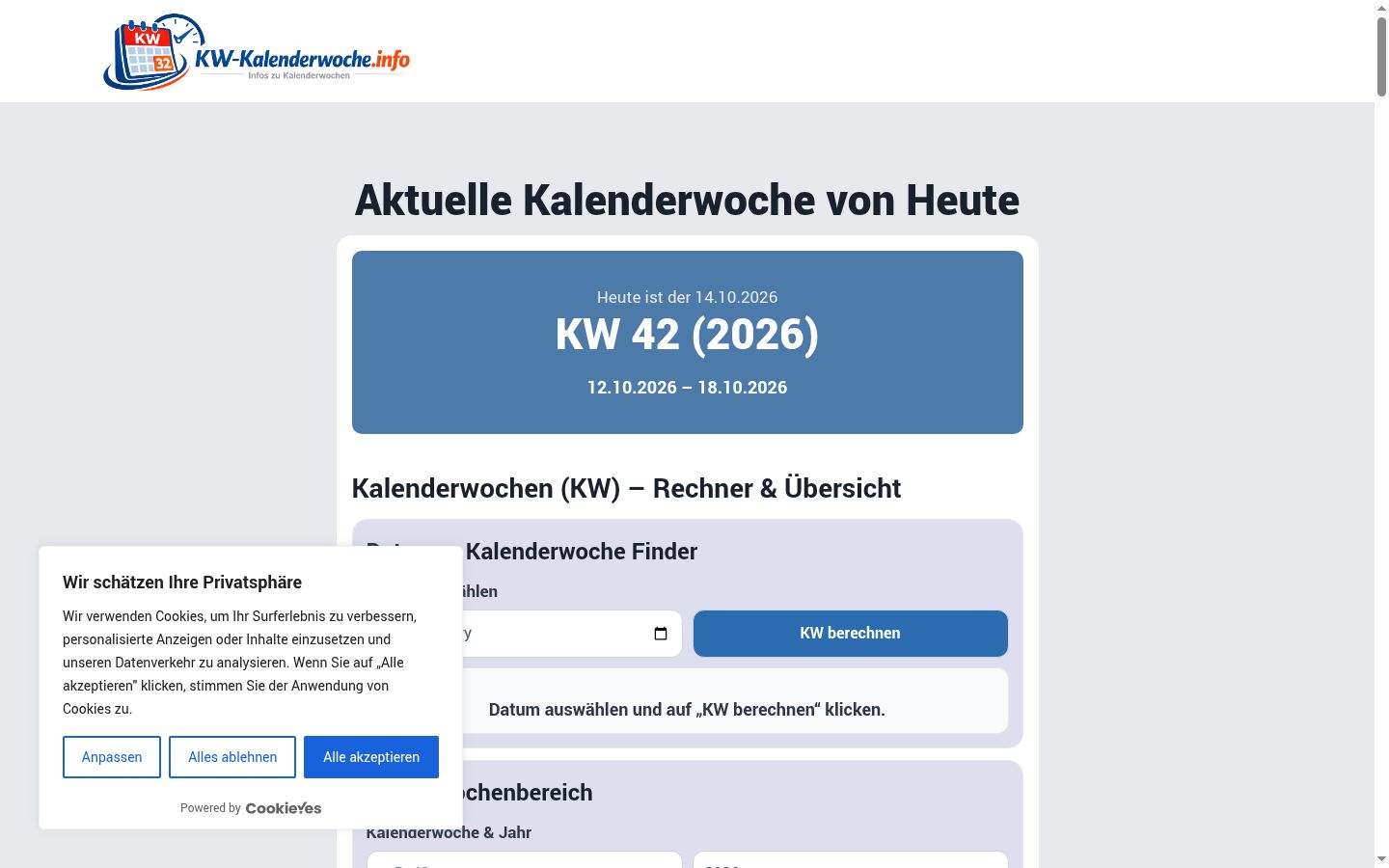
Task: Click the text Heute ist der 14.10.2026
Action: pyautogui.click(x=687, y=297)
